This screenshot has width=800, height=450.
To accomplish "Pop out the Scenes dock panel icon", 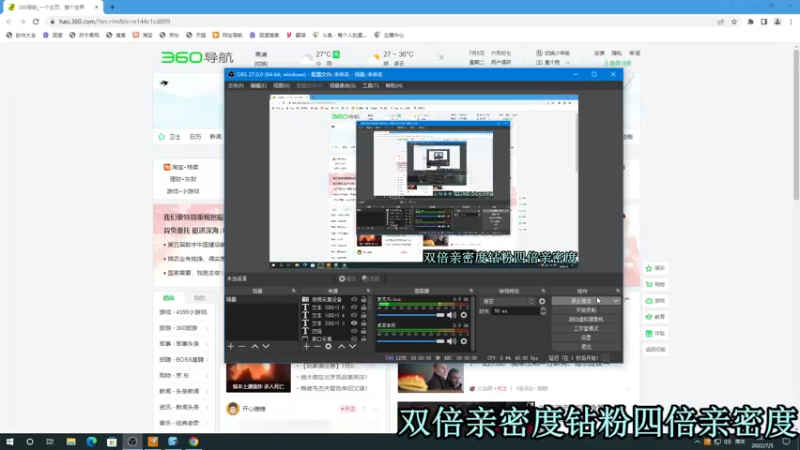I will click(x=293, y=291).
